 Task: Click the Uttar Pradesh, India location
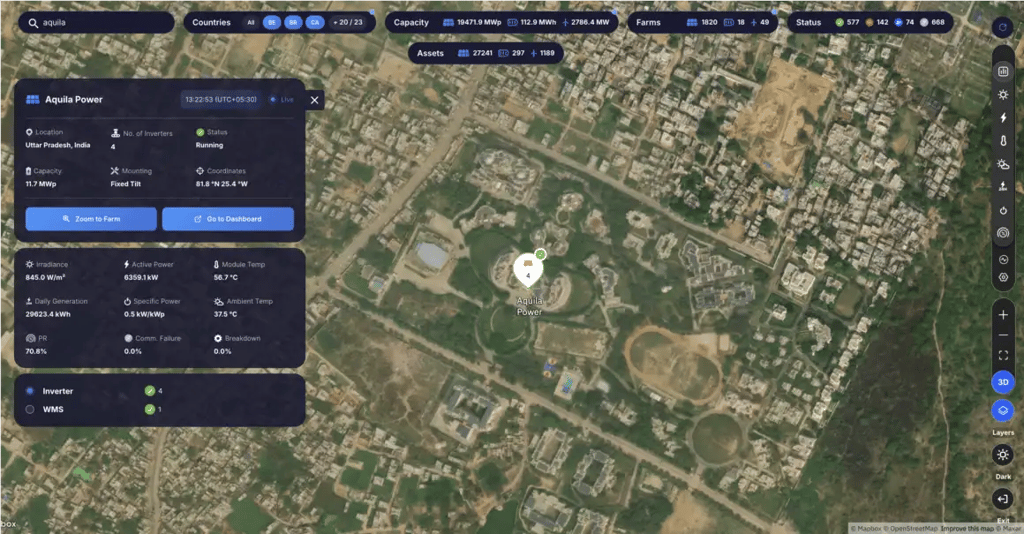coord(57,146)
